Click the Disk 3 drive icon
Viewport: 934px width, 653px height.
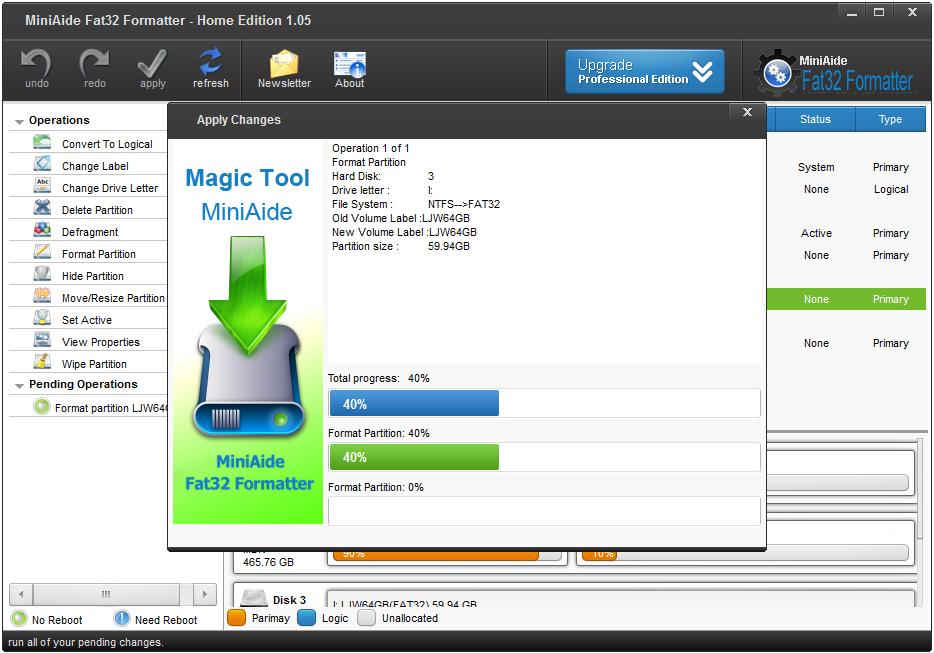coord(253,598)
